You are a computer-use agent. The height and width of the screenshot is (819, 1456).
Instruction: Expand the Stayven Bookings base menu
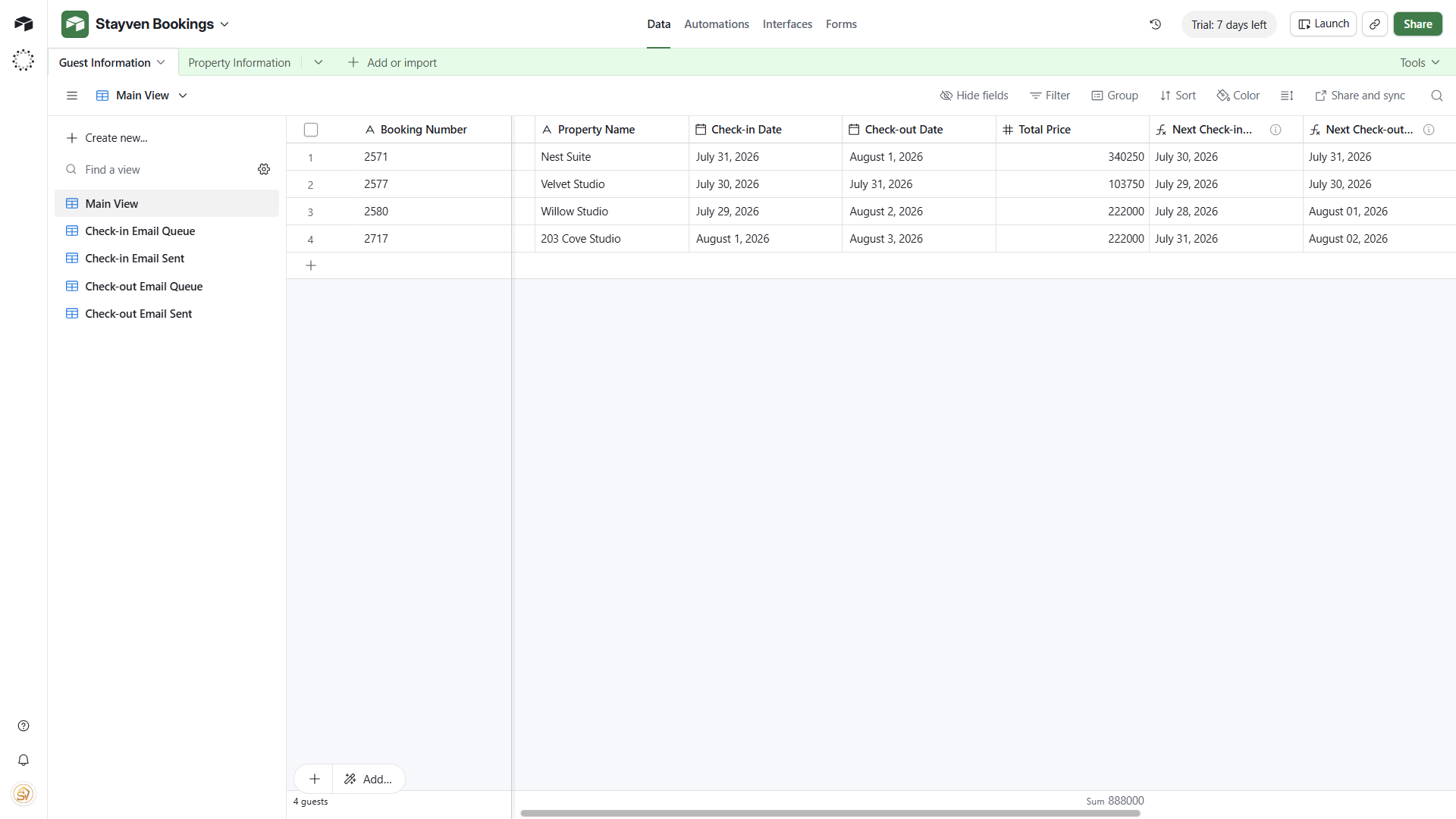click(x=224, y=24)
